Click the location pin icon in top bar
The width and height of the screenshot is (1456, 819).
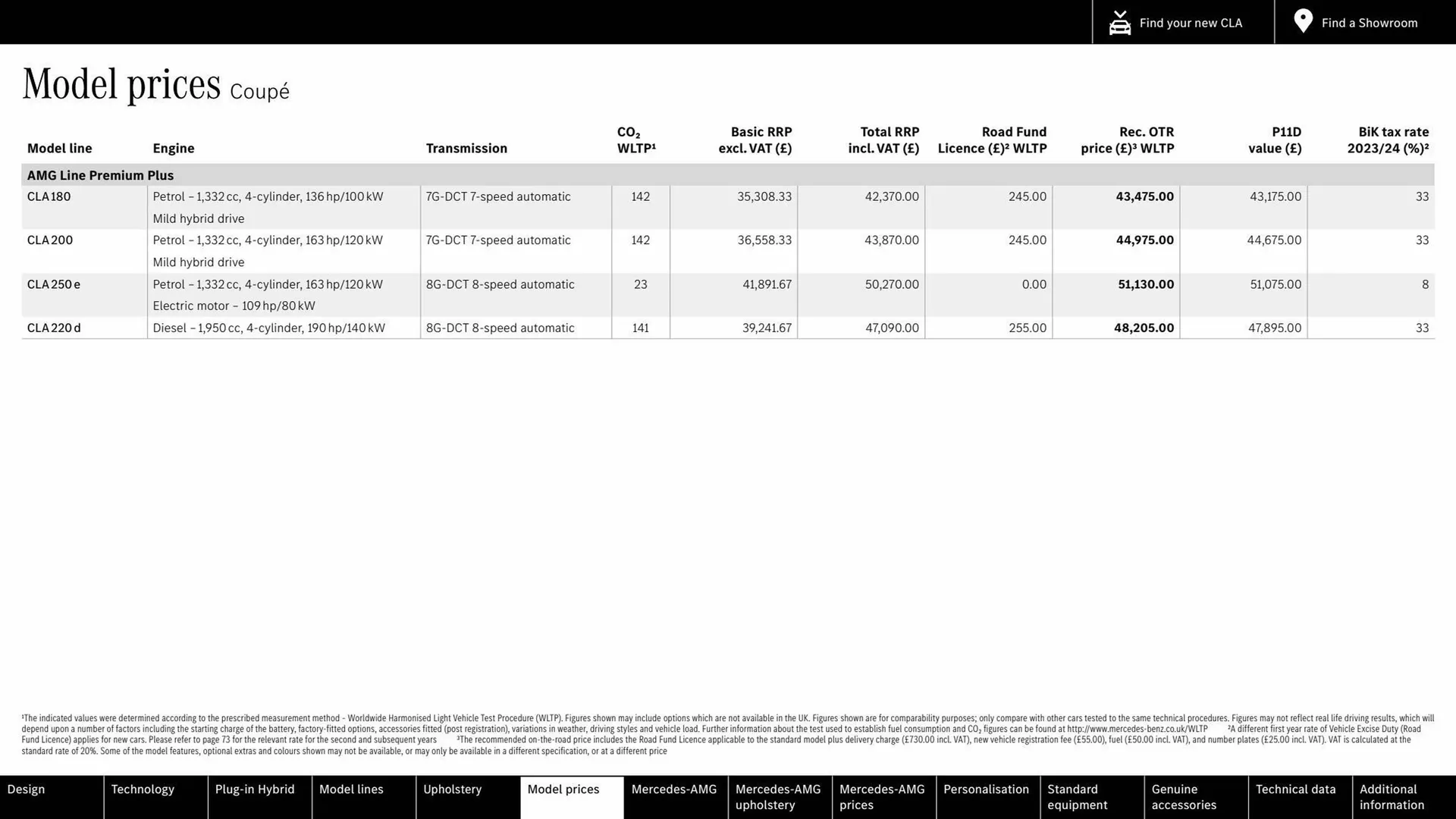point(1302,21)
